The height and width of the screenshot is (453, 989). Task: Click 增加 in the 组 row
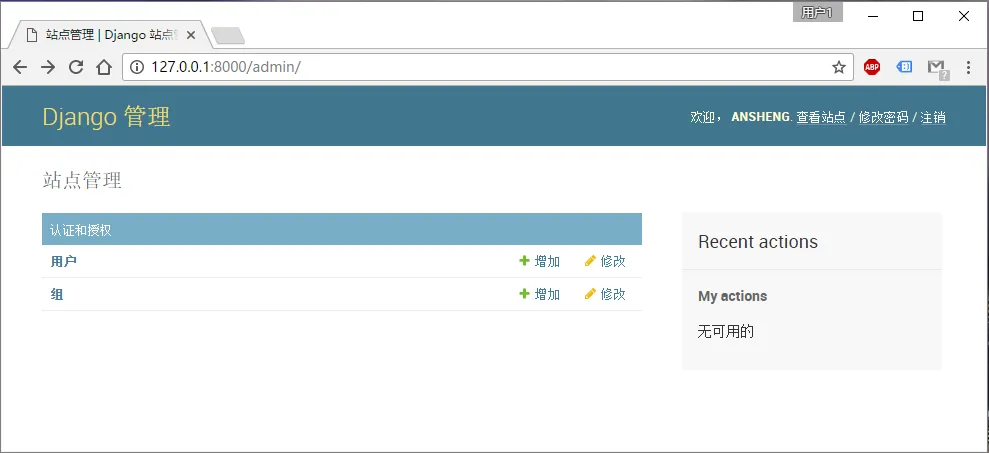click(540, 294)
